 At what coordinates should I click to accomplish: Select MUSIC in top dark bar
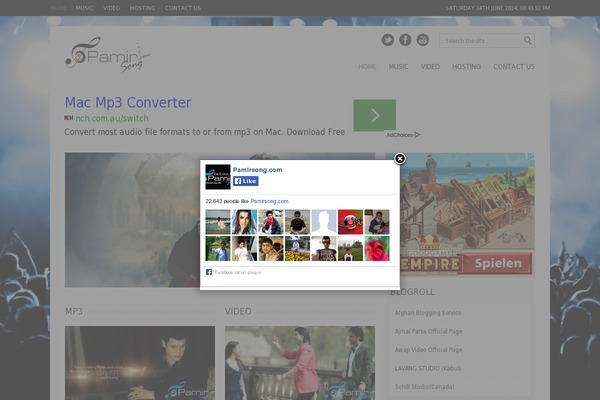(85, 8)
